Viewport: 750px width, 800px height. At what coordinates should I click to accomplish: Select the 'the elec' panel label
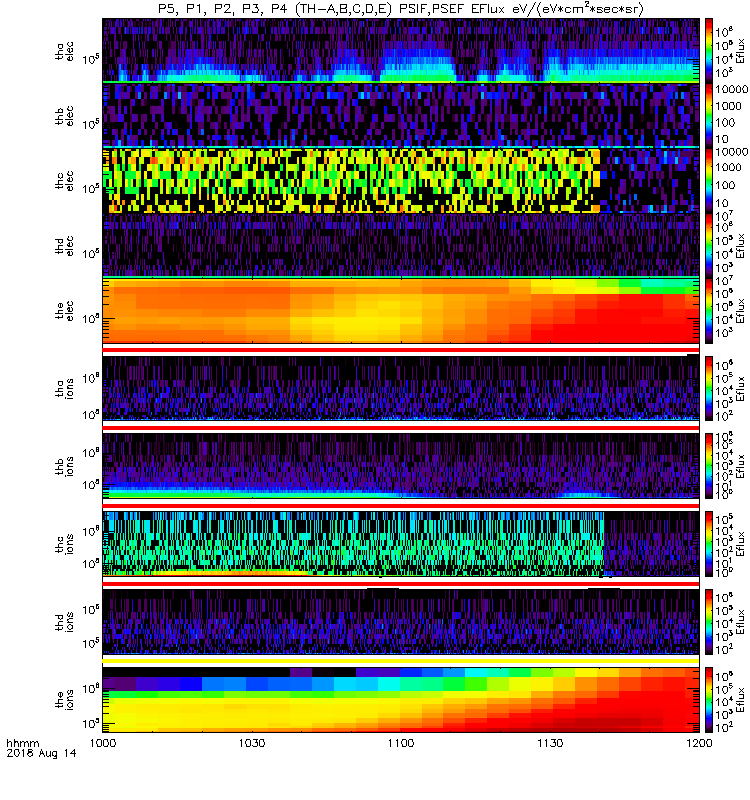[x=64, y=310]
